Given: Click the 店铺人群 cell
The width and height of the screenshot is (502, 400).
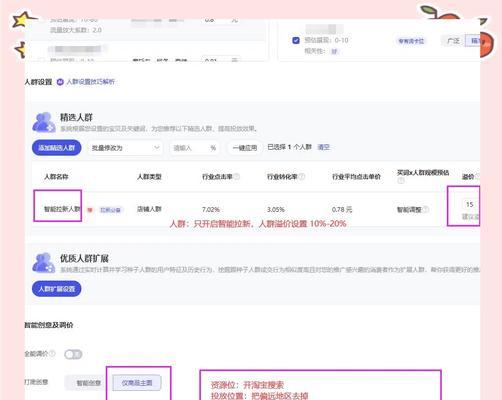Looking at the screenshot, I should tap(149, 209).
